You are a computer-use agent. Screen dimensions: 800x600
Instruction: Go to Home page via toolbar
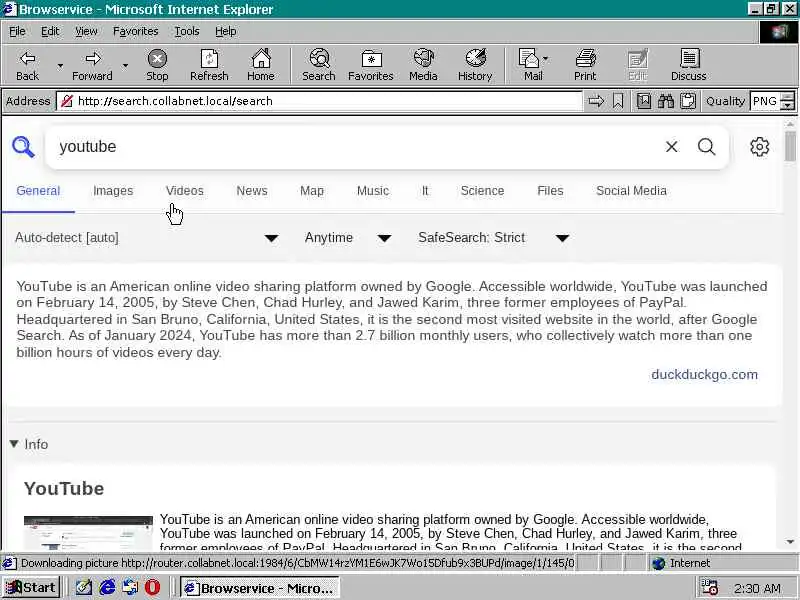click(261, 65)
